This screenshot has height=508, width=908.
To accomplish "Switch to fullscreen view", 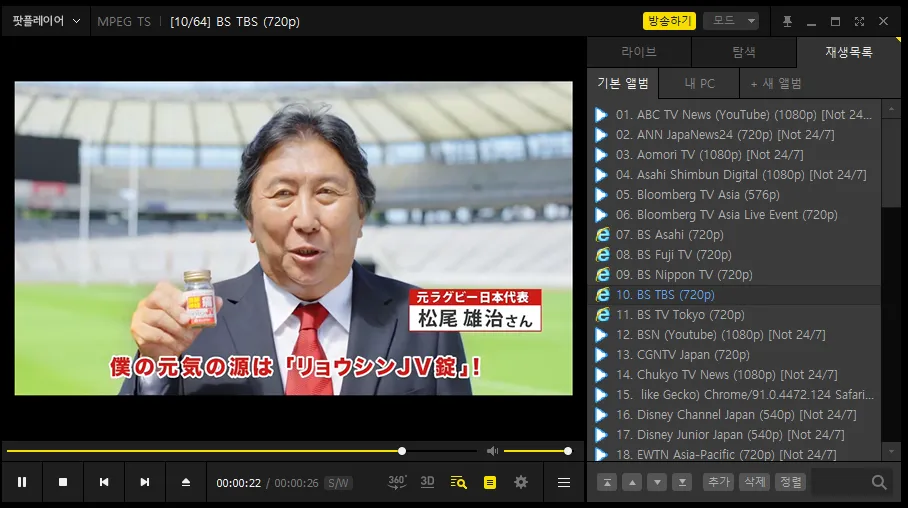I will 859,21.
